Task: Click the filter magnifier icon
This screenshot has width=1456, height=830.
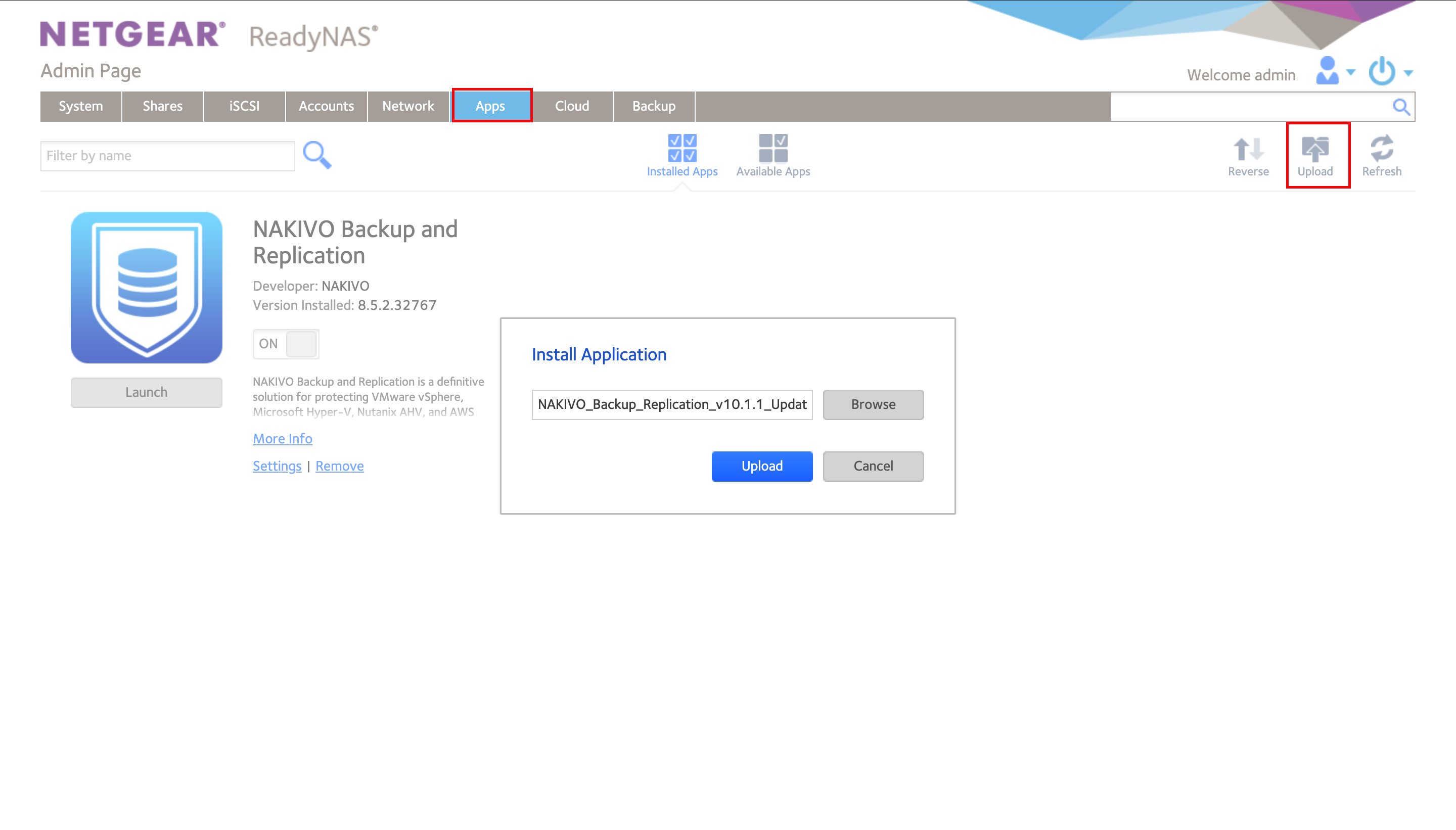Action: pyautogui.click(x=317, y=155)
